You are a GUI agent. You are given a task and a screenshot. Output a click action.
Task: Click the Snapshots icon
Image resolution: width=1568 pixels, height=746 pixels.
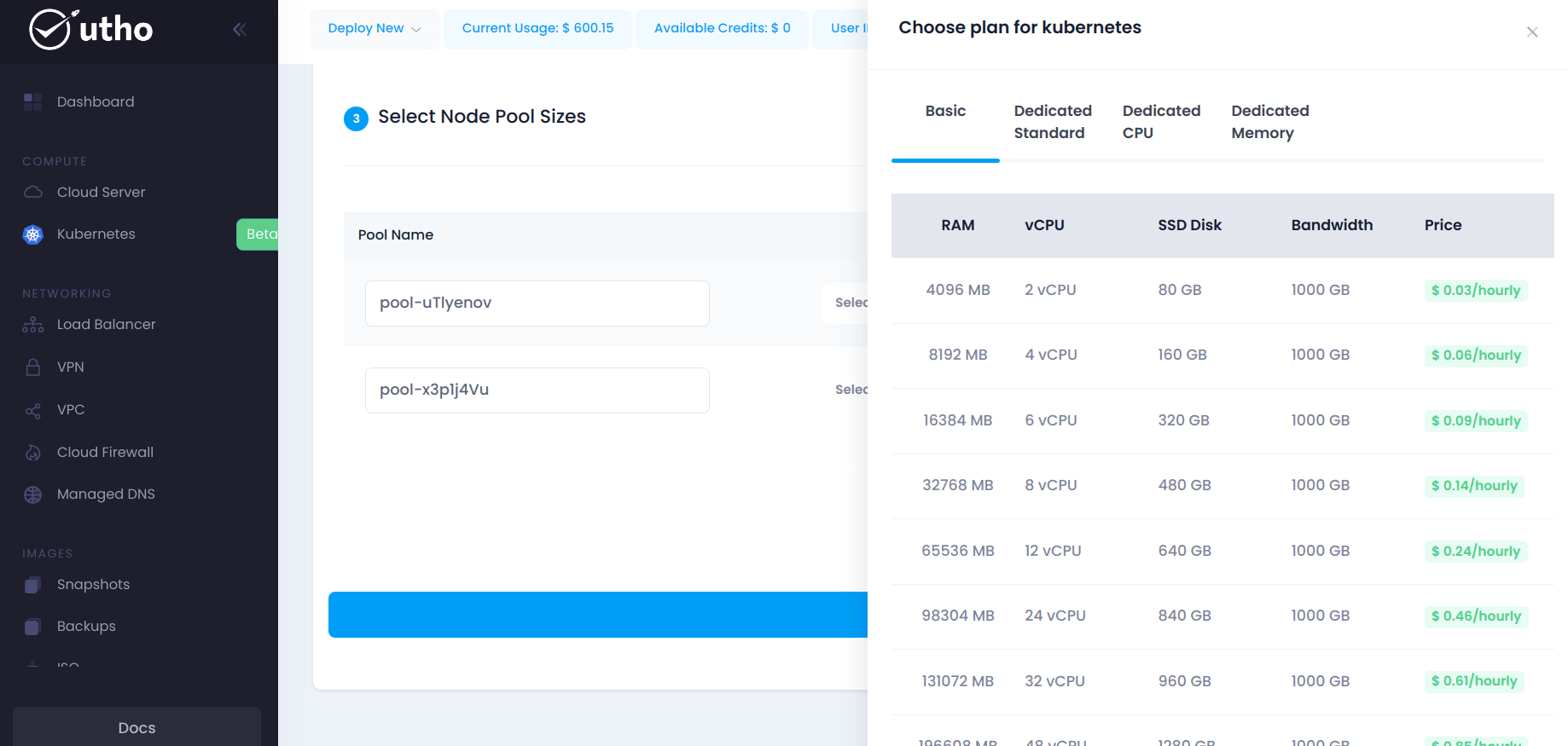(33, 585)
